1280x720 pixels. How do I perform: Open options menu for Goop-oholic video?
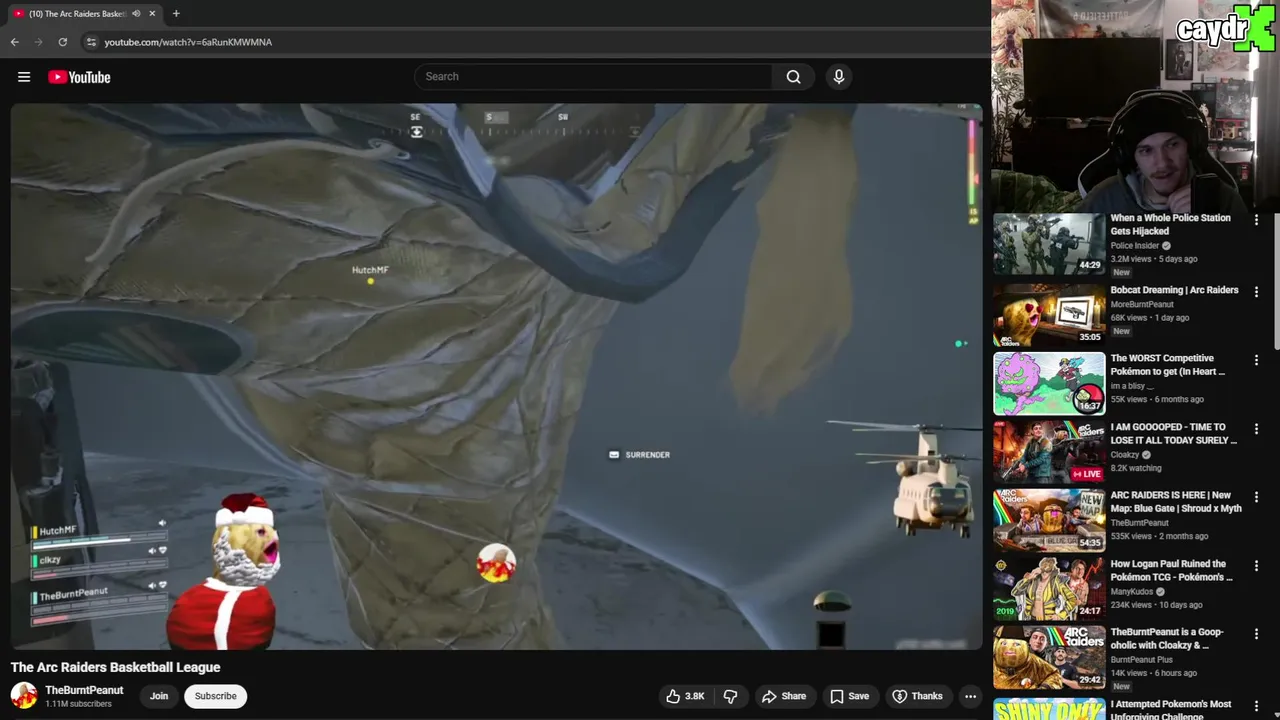[1256, 634]
